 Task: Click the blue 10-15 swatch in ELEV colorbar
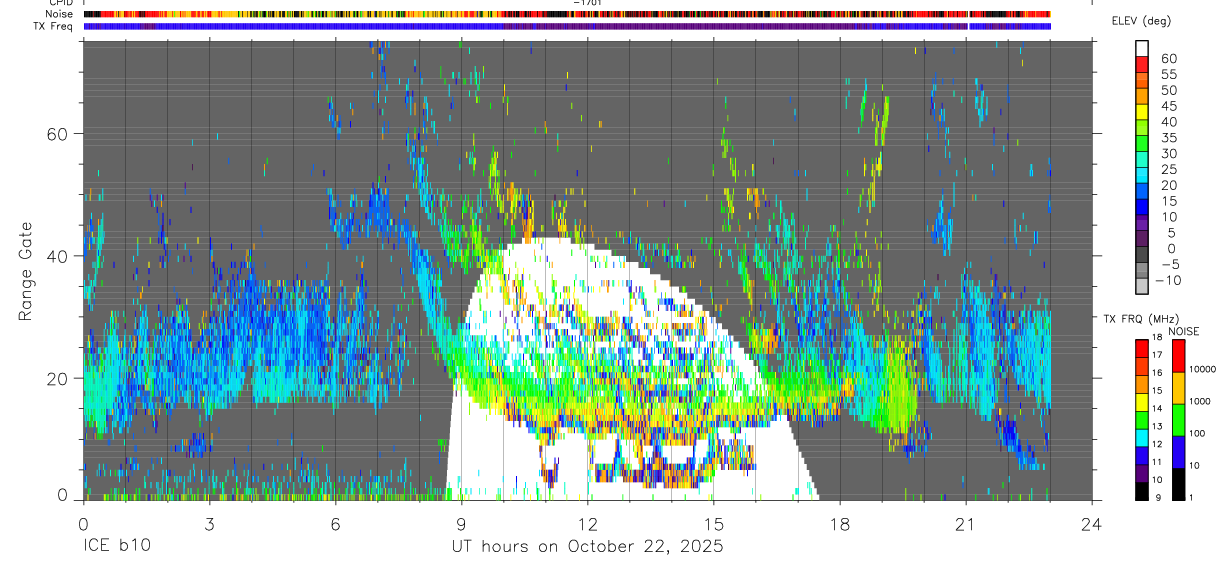coord(1142,208)
